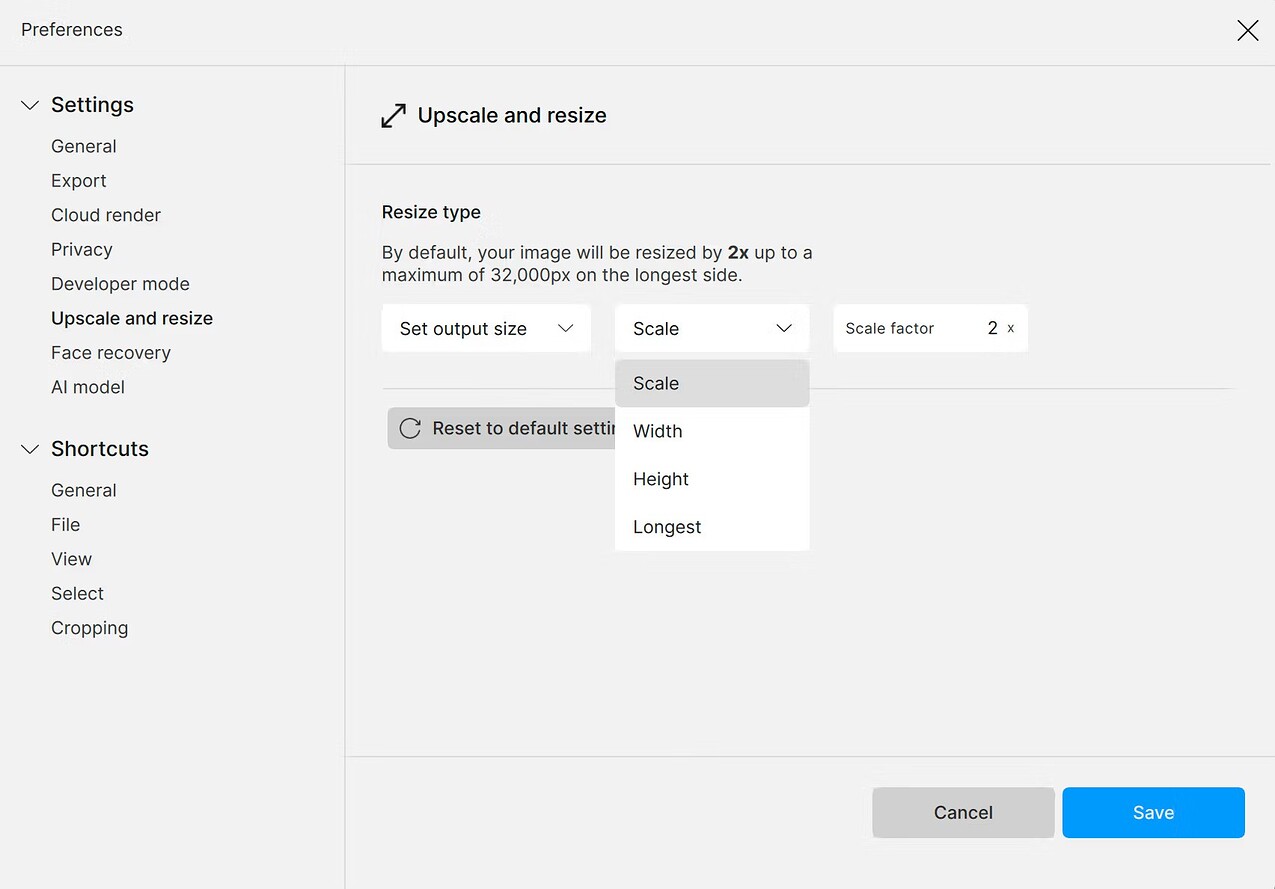Open General under Settings
The height and width of the screenshot is (889, 1275).
(x=84, y=146)
